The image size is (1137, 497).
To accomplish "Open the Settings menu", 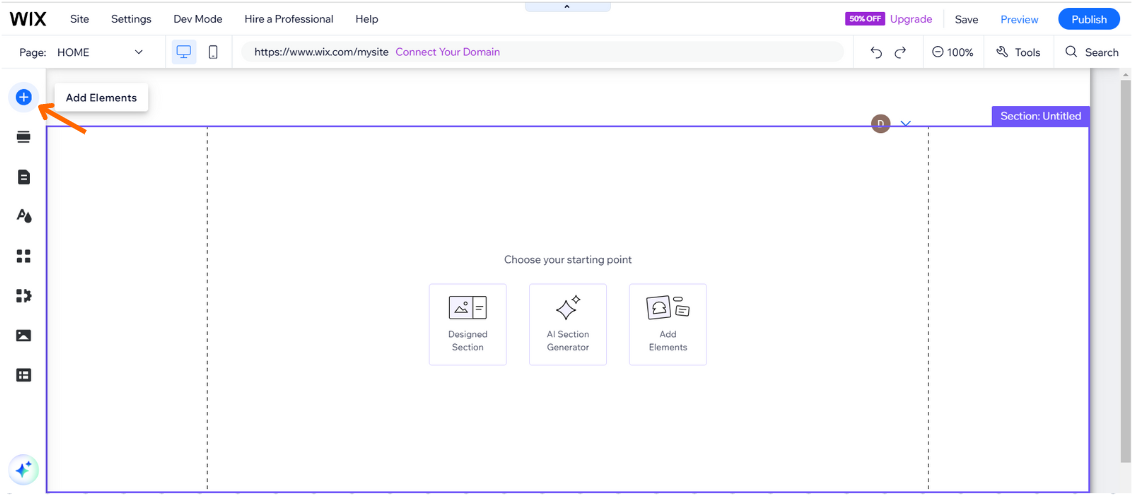I will click(131, 19).
